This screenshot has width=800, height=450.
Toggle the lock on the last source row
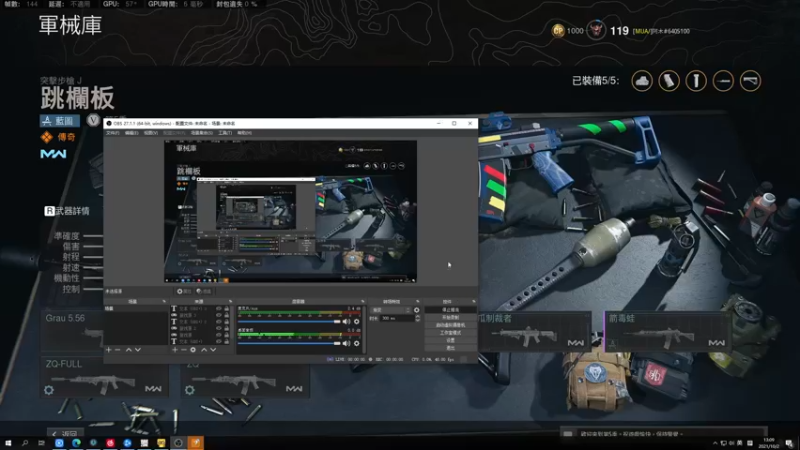227,341
